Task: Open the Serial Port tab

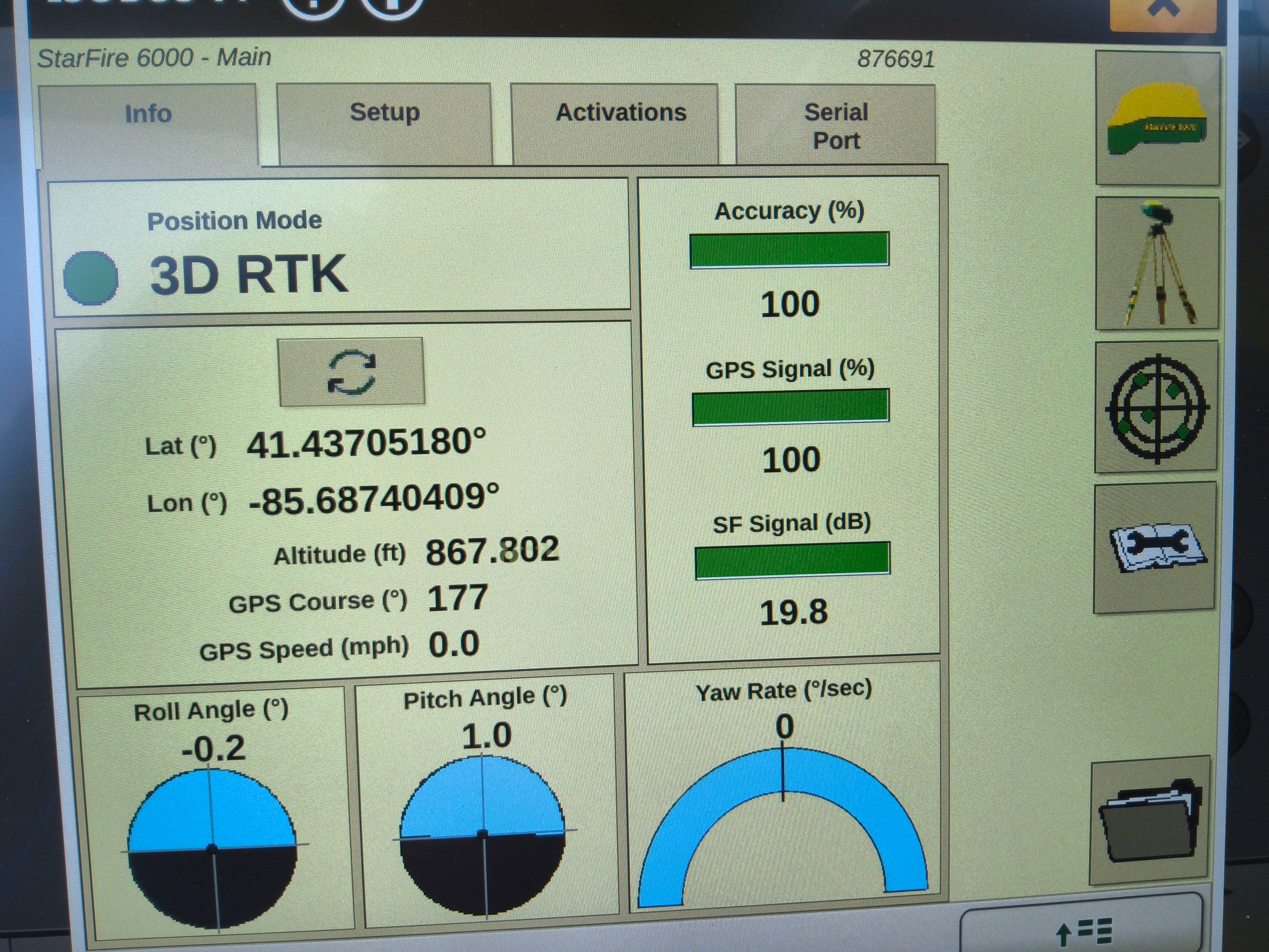Action: (835, 125)
